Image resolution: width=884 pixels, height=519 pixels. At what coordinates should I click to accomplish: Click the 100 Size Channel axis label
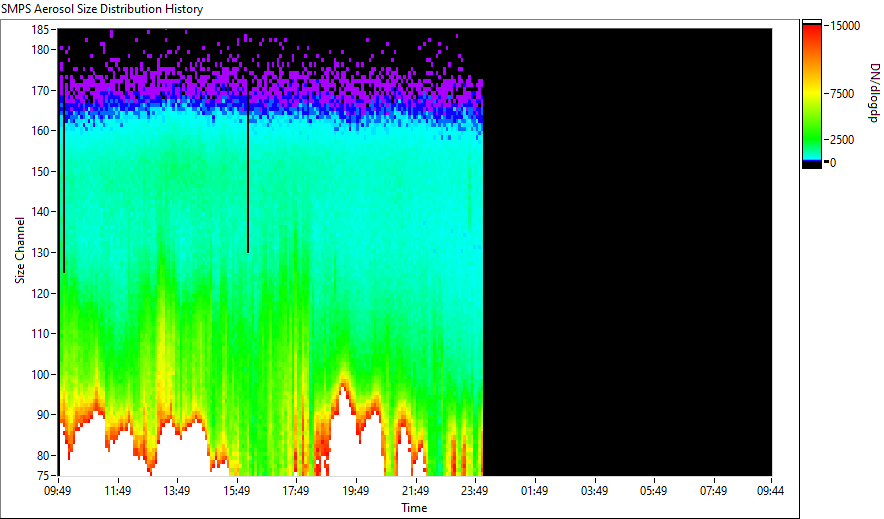point(40,374)
